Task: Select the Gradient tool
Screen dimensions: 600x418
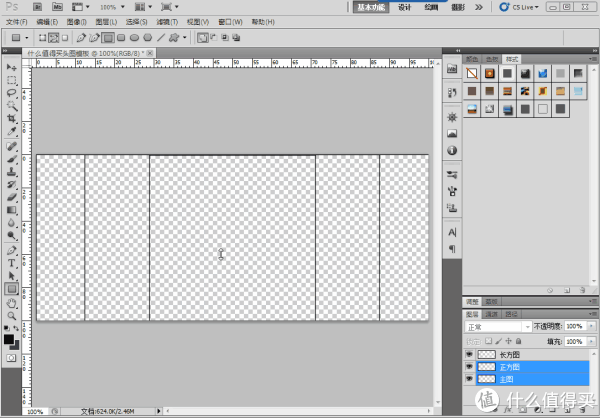Action: (11, 210)
